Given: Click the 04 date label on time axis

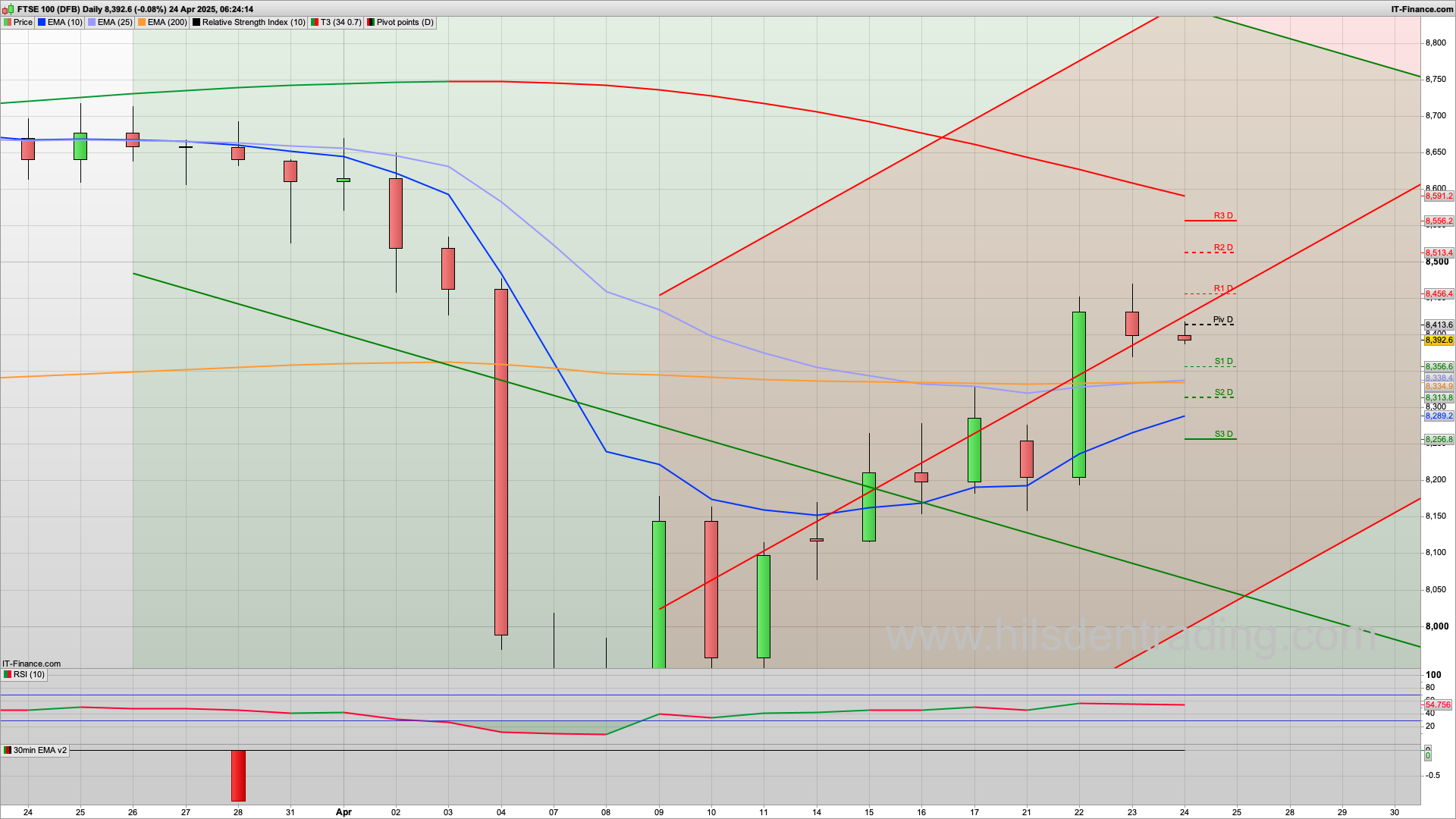Looking at the screenshot, I should 501,812.
